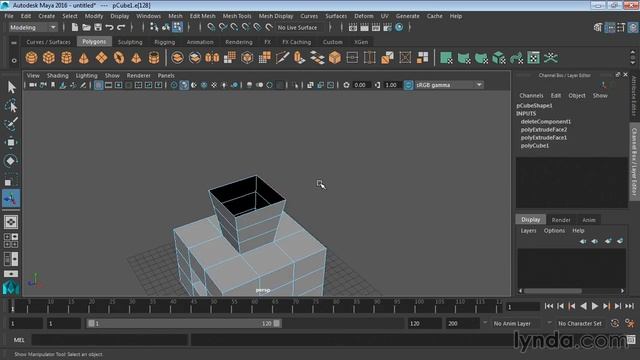Image resolution: width=640 pixels, height=360 pixels.
Task: Click the Multi-Cut tool shelf icon
Action: (282, 58)
